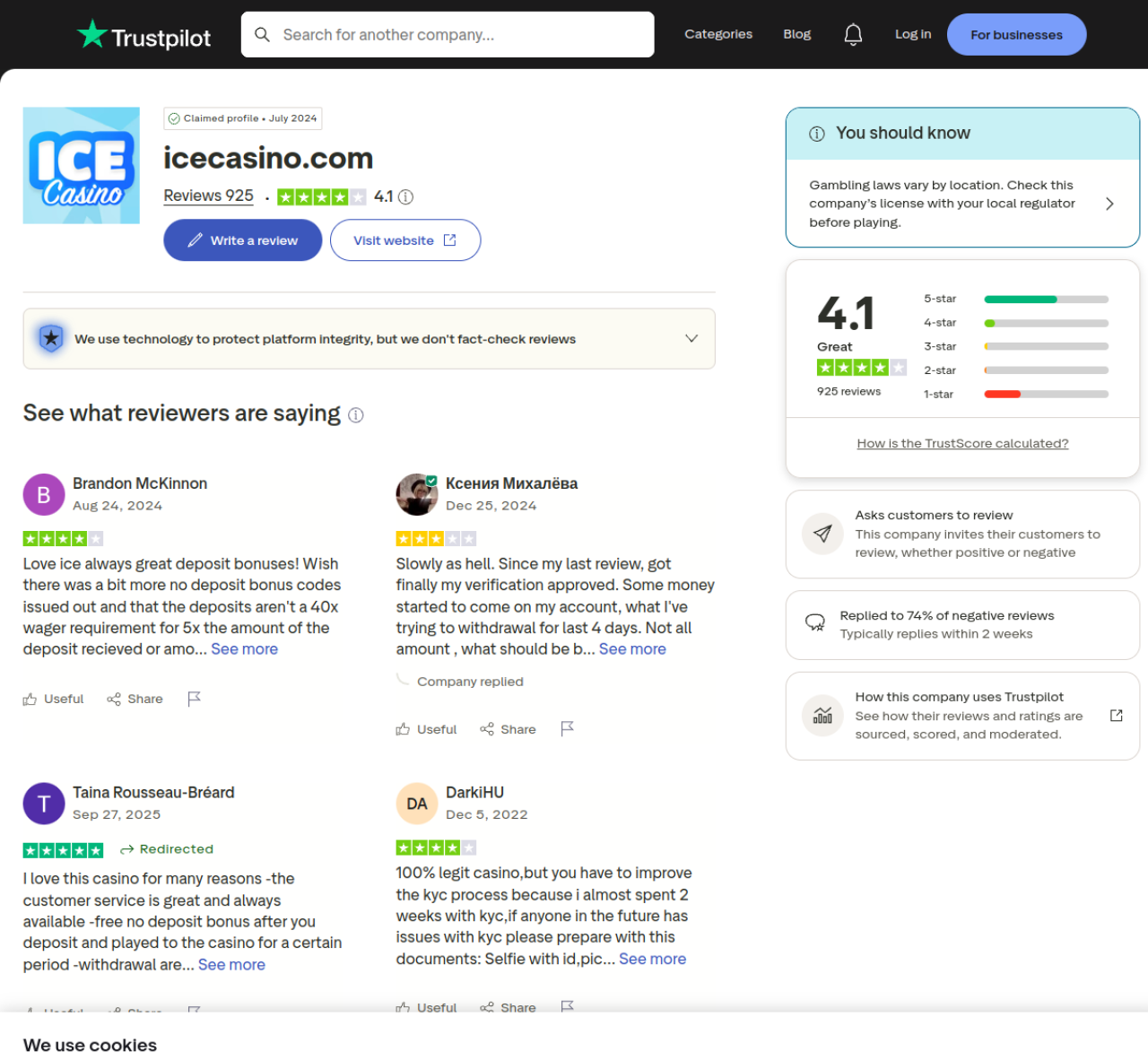Screen dimensions: 1148x1052
Task: Click the Great rating stars in summary card
Action: click(x=862, y=368)
